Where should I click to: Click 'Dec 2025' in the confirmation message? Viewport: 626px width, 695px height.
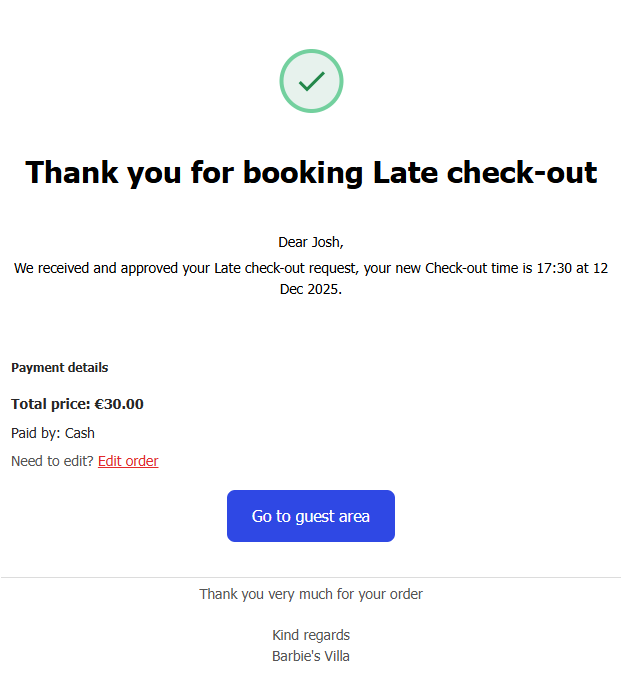click(x=311, y=289)
